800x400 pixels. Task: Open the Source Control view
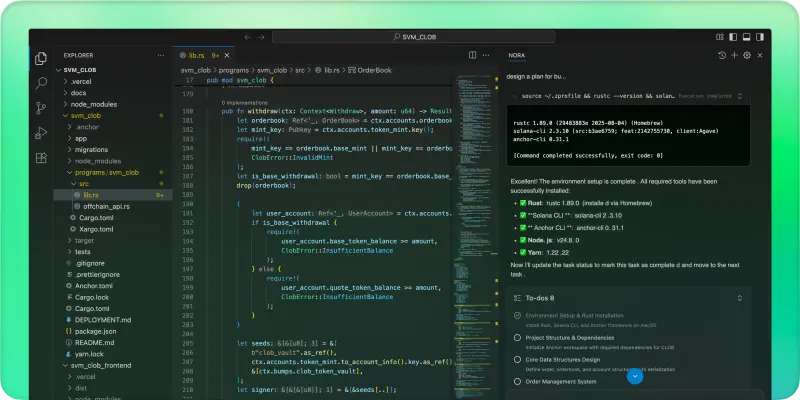point(41,108)
